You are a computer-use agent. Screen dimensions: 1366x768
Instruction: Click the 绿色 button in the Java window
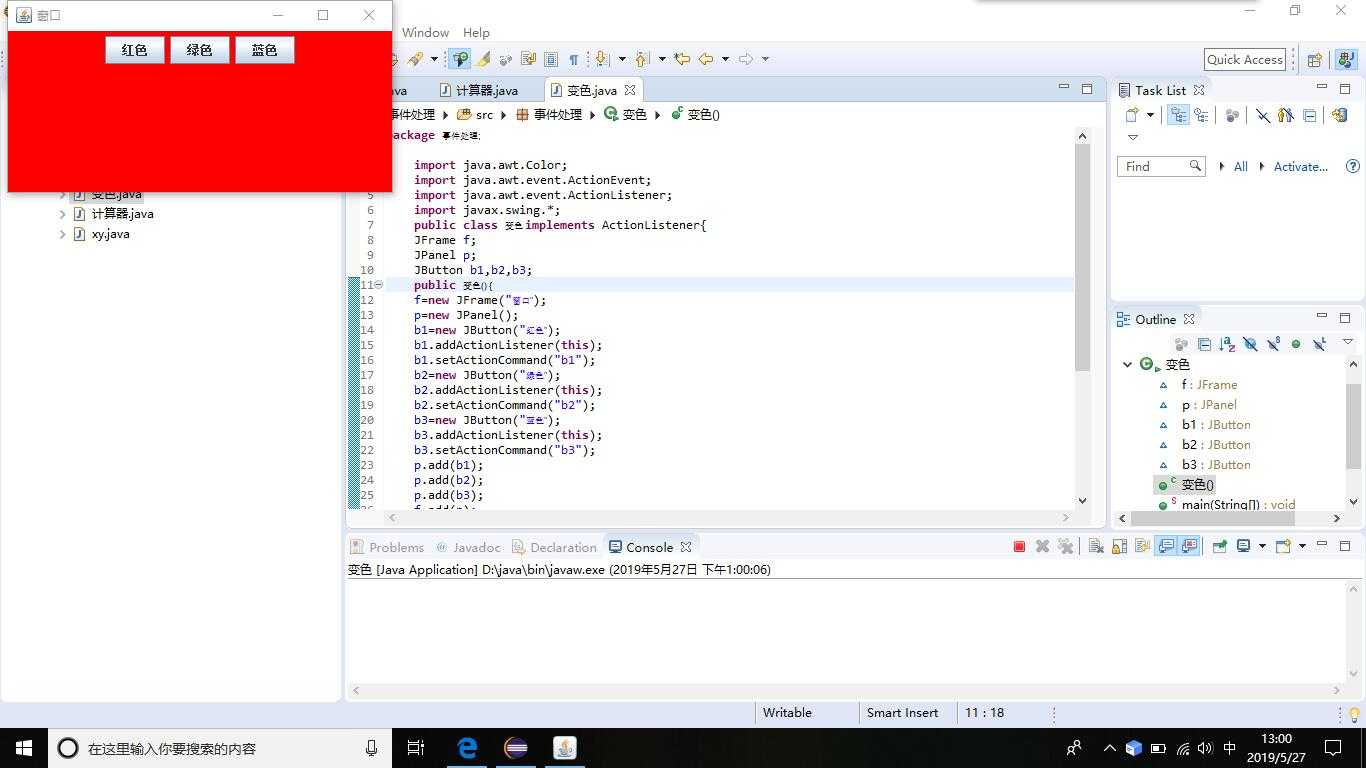pos(199,50)
